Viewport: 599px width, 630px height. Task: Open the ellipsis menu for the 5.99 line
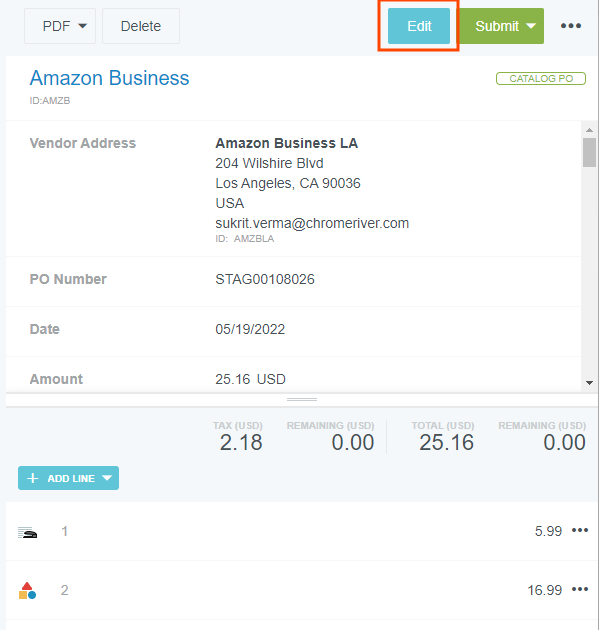pos(580,531)
